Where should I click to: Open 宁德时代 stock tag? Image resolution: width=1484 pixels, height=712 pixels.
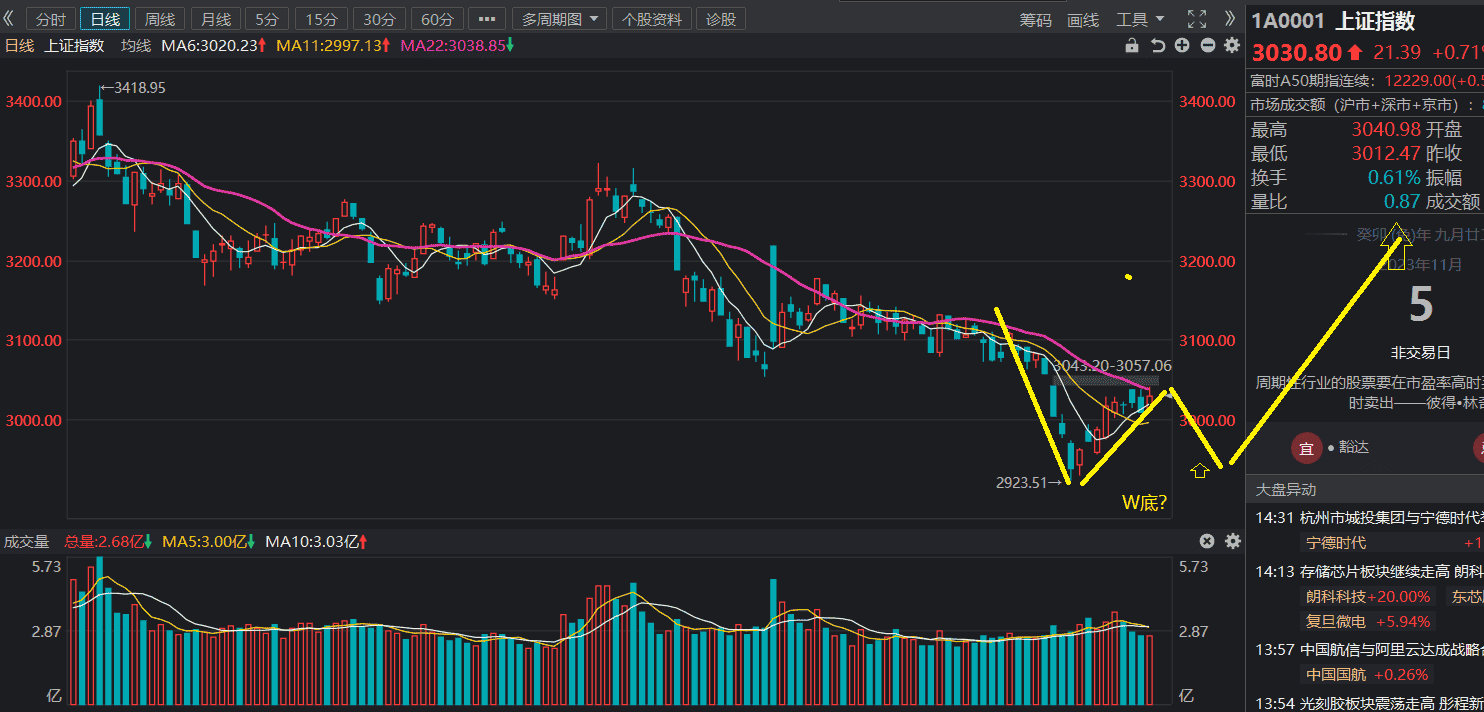1336,542
